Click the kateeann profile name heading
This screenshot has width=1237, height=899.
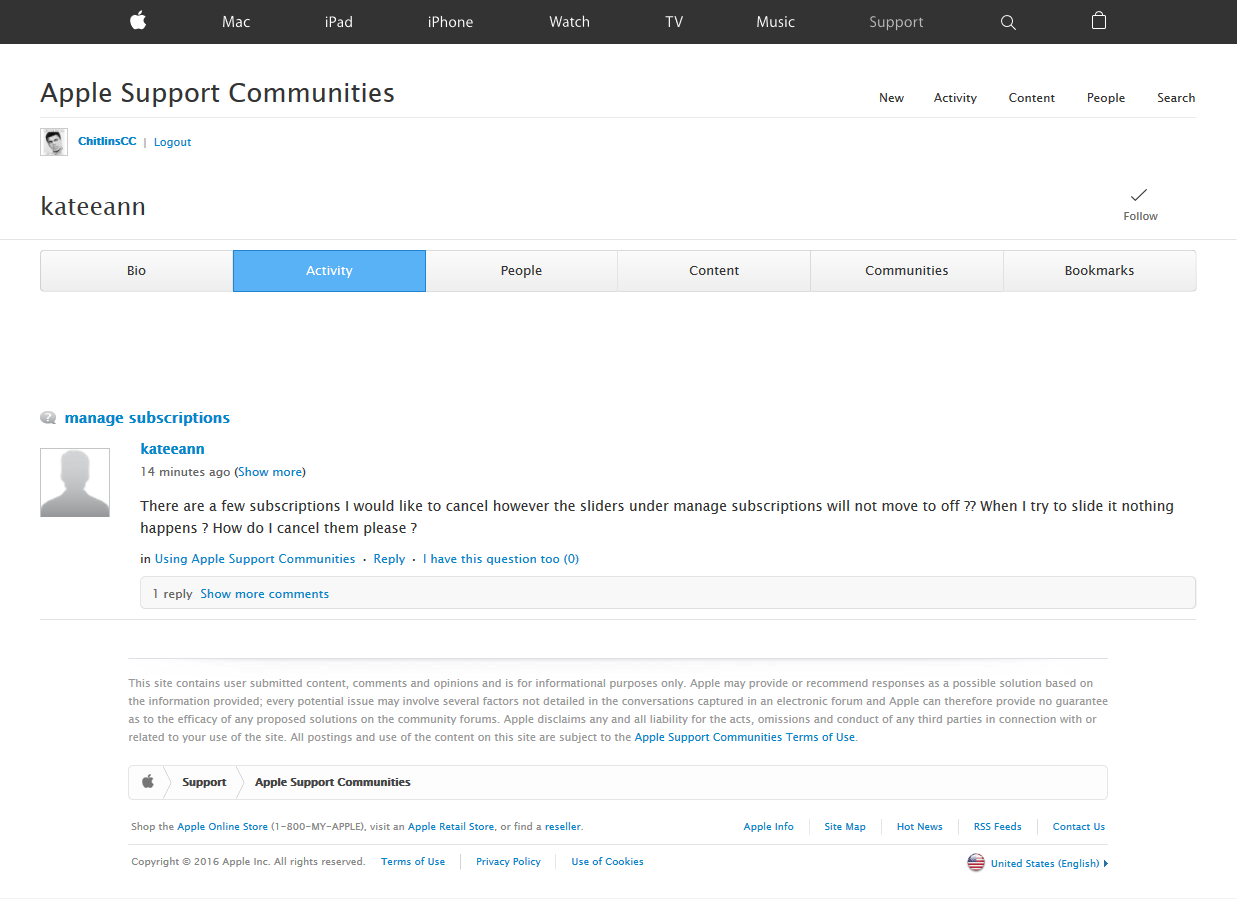click(93, 207)
